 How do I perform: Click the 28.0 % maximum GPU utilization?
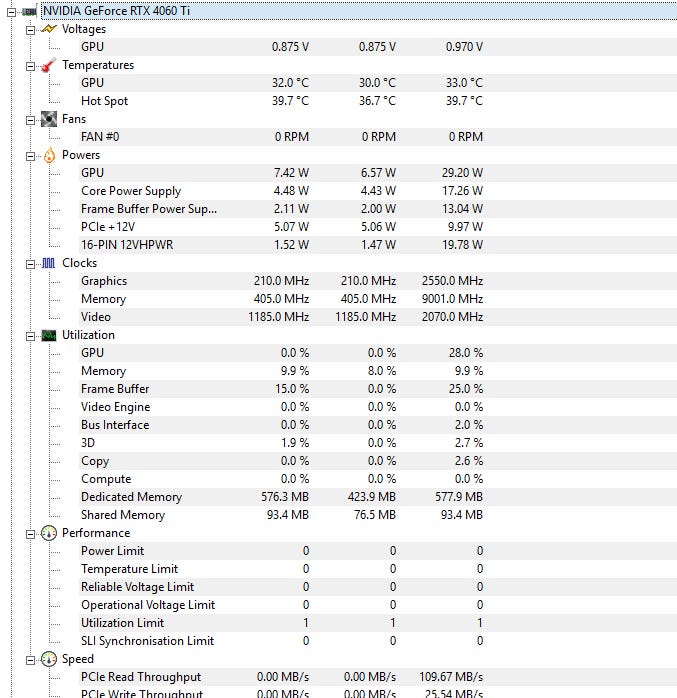pyautogui.click(x=466, y=353)
